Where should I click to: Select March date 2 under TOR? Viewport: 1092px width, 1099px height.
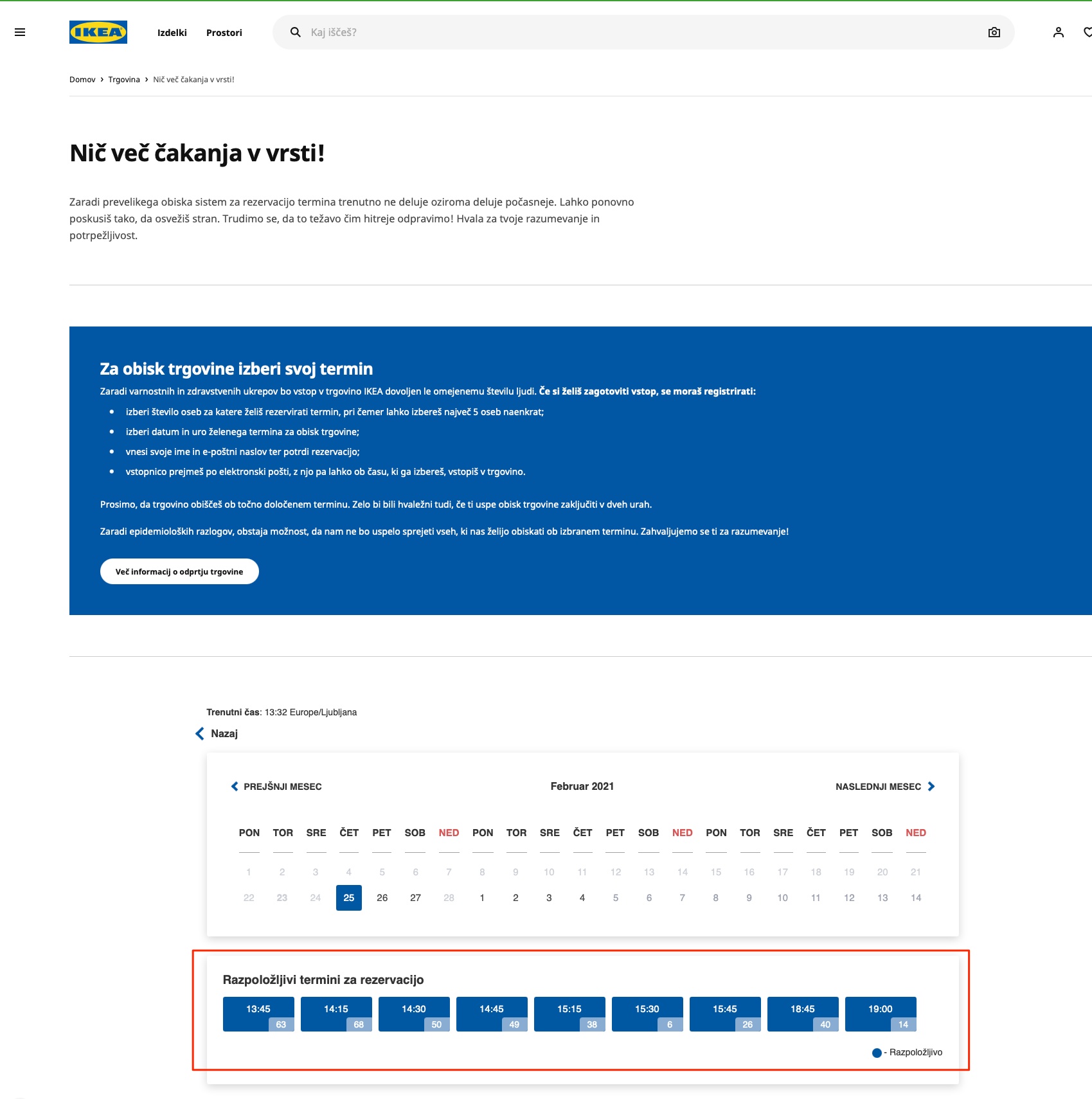tap(515, 898)
